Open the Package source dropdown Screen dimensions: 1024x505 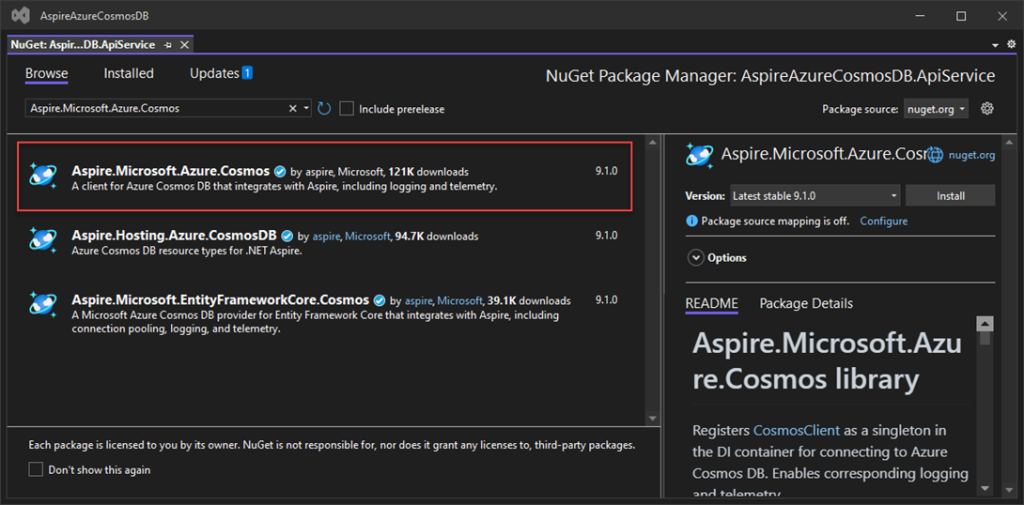[x=936, y=108]
